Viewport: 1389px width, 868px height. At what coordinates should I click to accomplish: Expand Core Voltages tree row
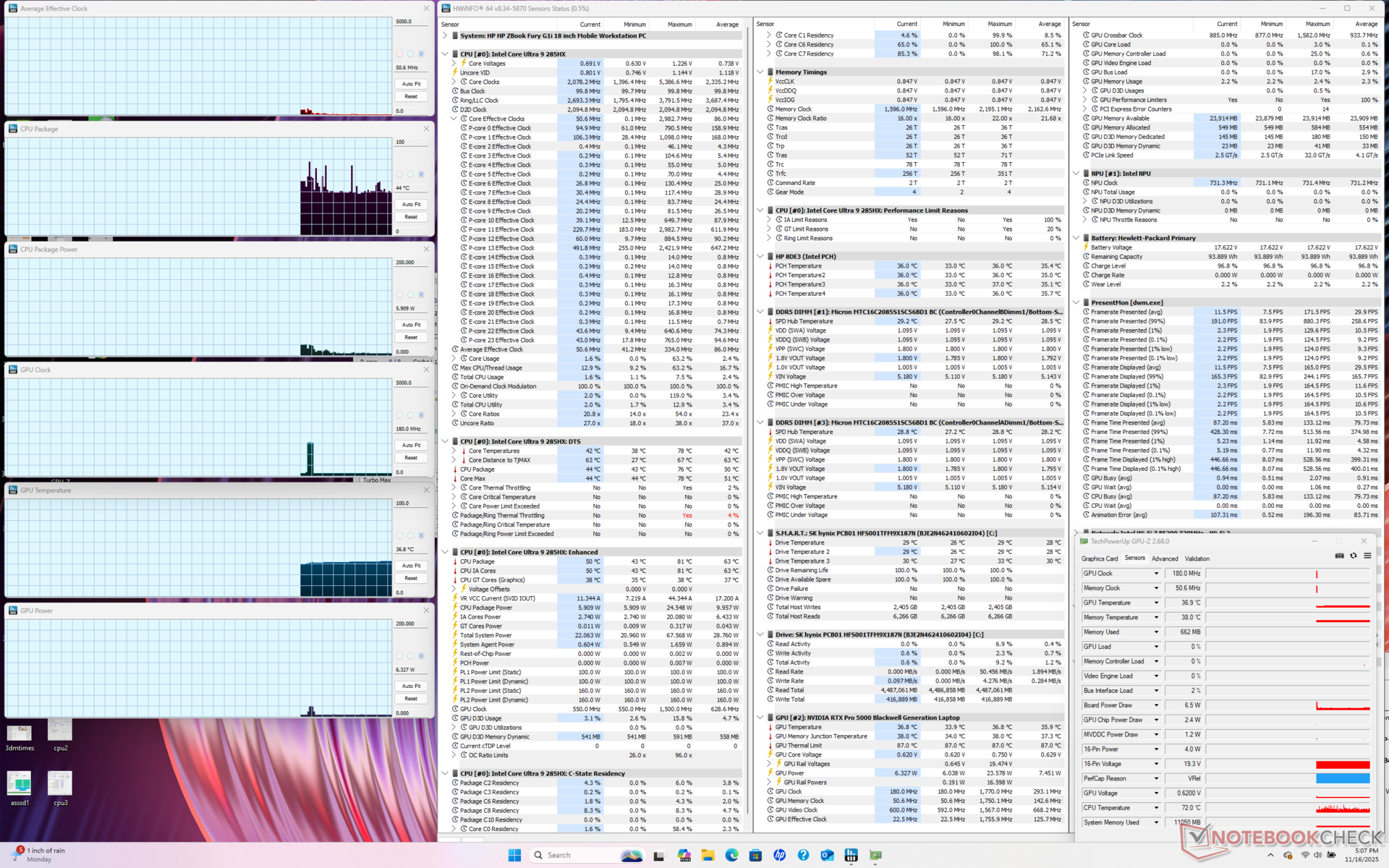point(454,64)
